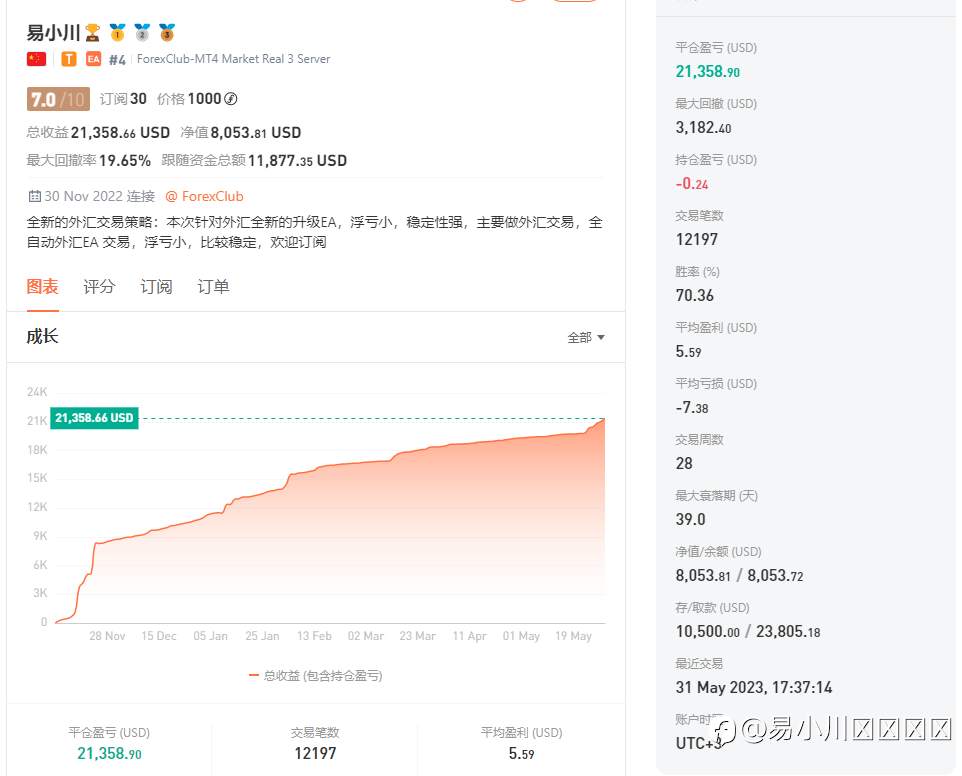Click the strategy description starting 全新的外汇交易策略
Screen dimensions: 962x776
(x=315, y=232)
